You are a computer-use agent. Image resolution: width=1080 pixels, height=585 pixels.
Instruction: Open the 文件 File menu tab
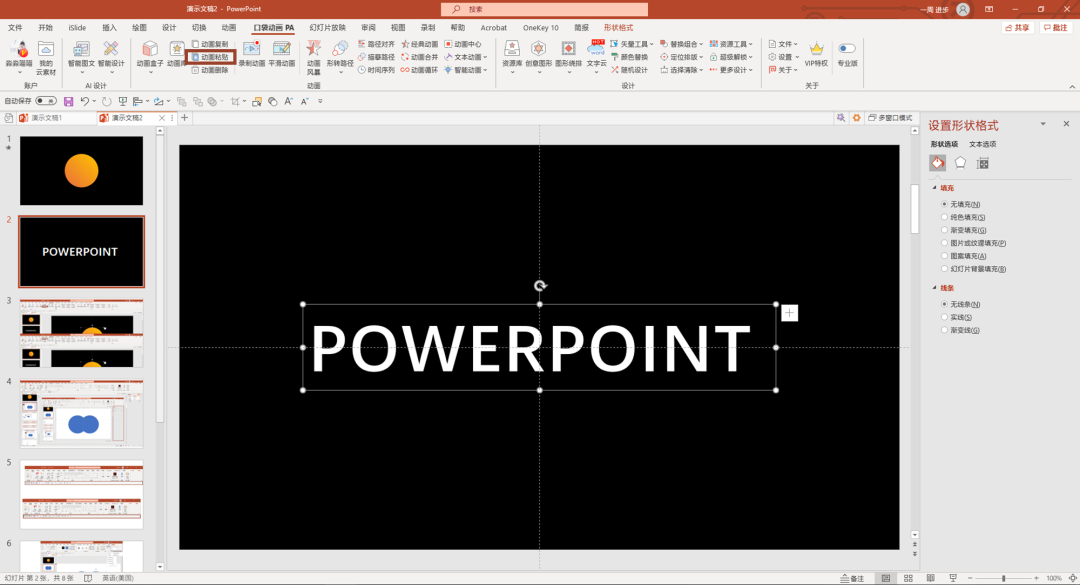tap(15, 28)
